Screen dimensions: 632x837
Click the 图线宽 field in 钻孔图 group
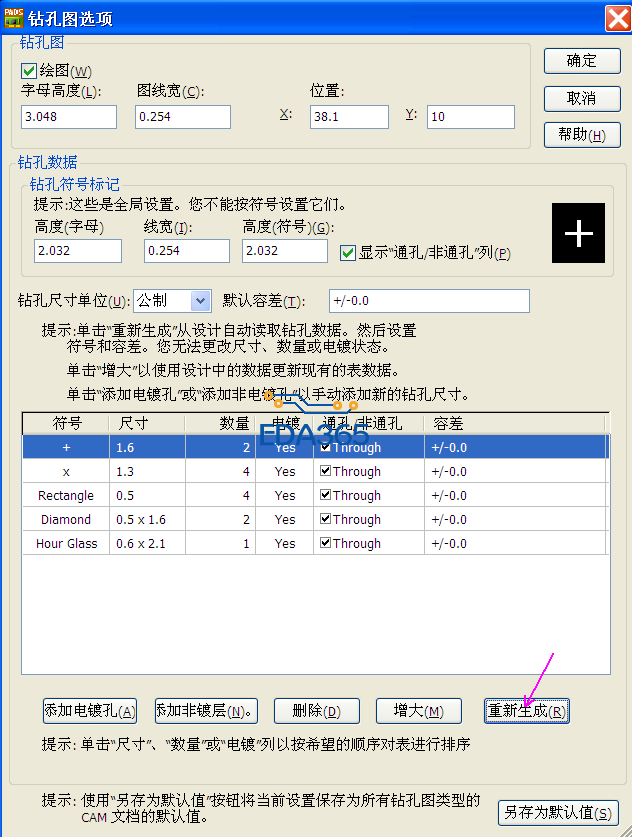click(183, 116)
